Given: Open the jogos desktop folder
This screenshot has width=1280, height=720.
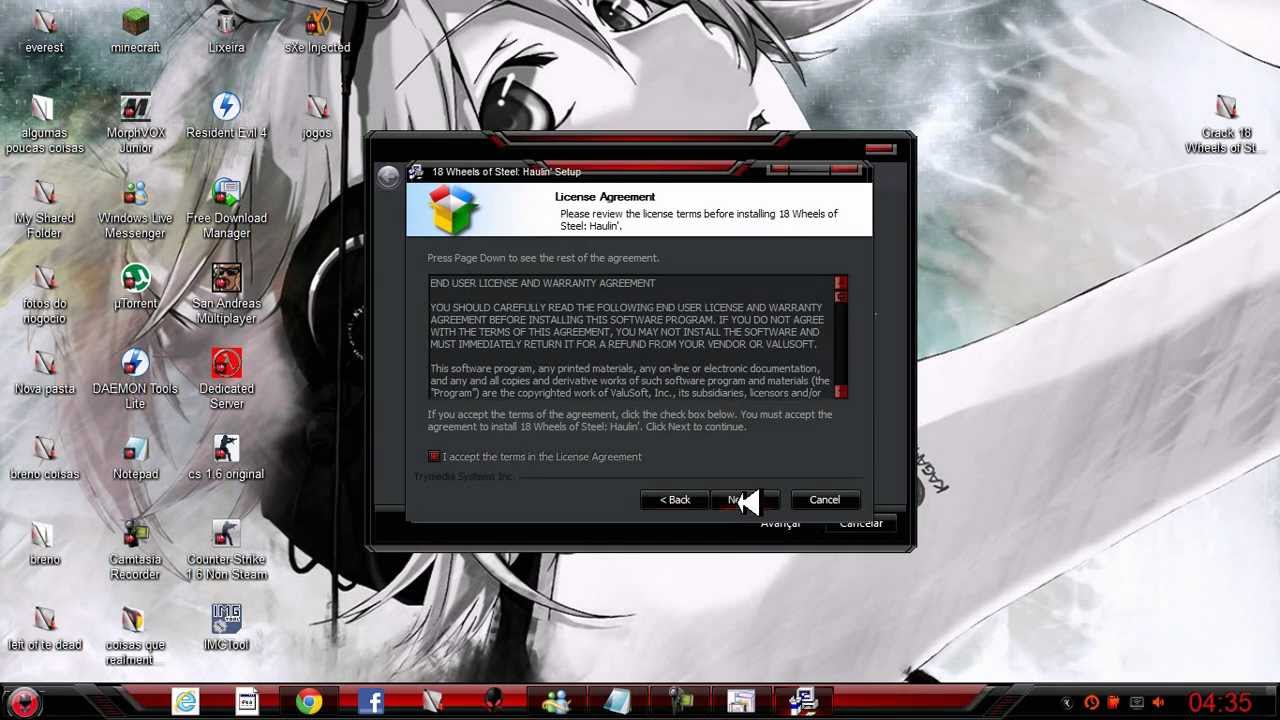Looking at the screenshot, I should pos(317,116).
